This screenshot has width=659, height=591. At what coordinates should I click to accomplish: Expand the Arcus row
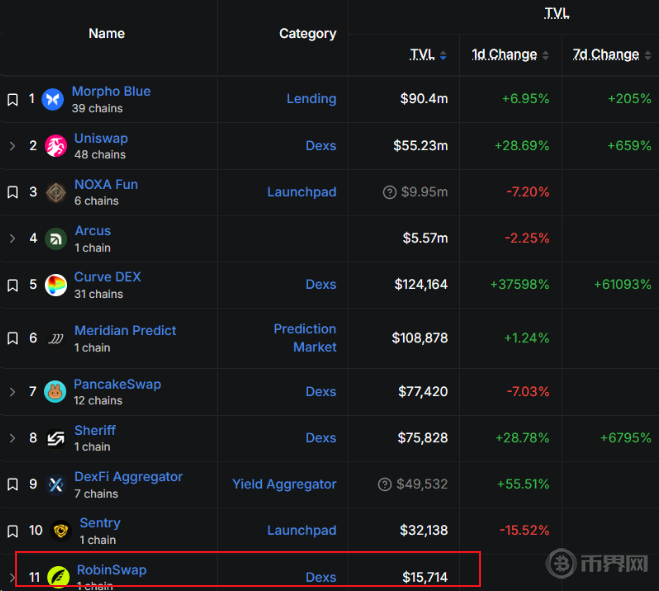(x=12, y=238)
